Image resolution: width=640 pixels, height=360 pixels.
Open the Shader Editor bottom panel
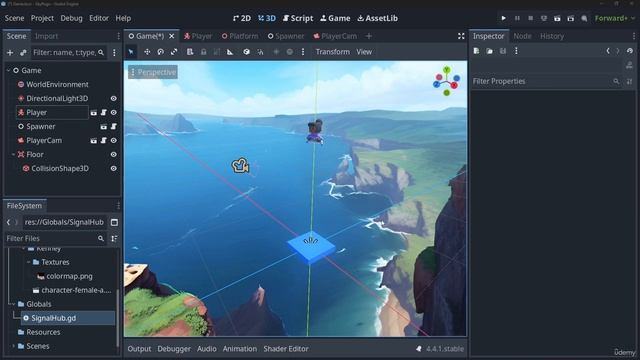click(x=286, y=349)
